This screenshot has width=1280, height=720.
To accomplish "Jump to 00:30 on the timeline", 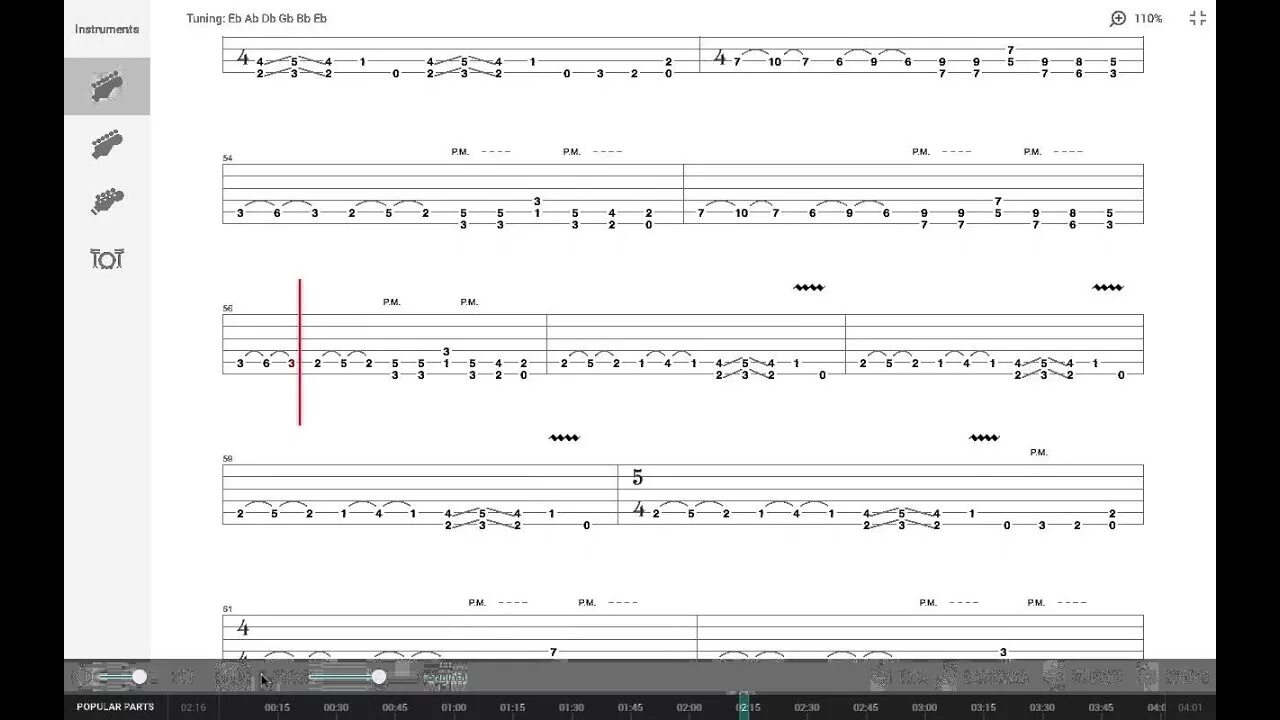I will click(336, 708).
